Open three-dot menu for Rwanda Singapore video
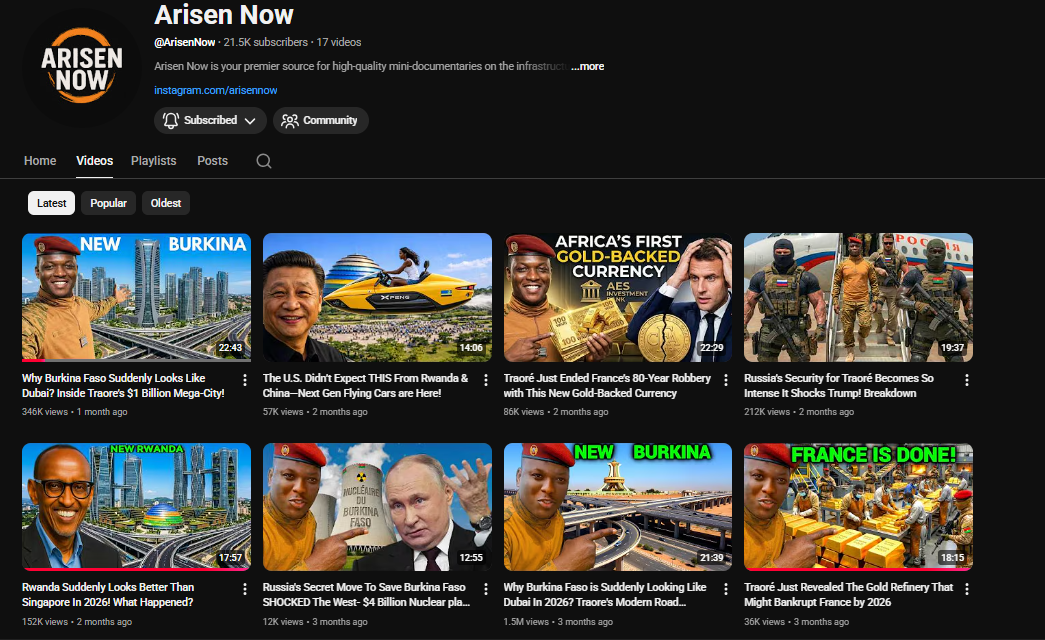This screenshot has width=1045, height=640. [245, 589]
